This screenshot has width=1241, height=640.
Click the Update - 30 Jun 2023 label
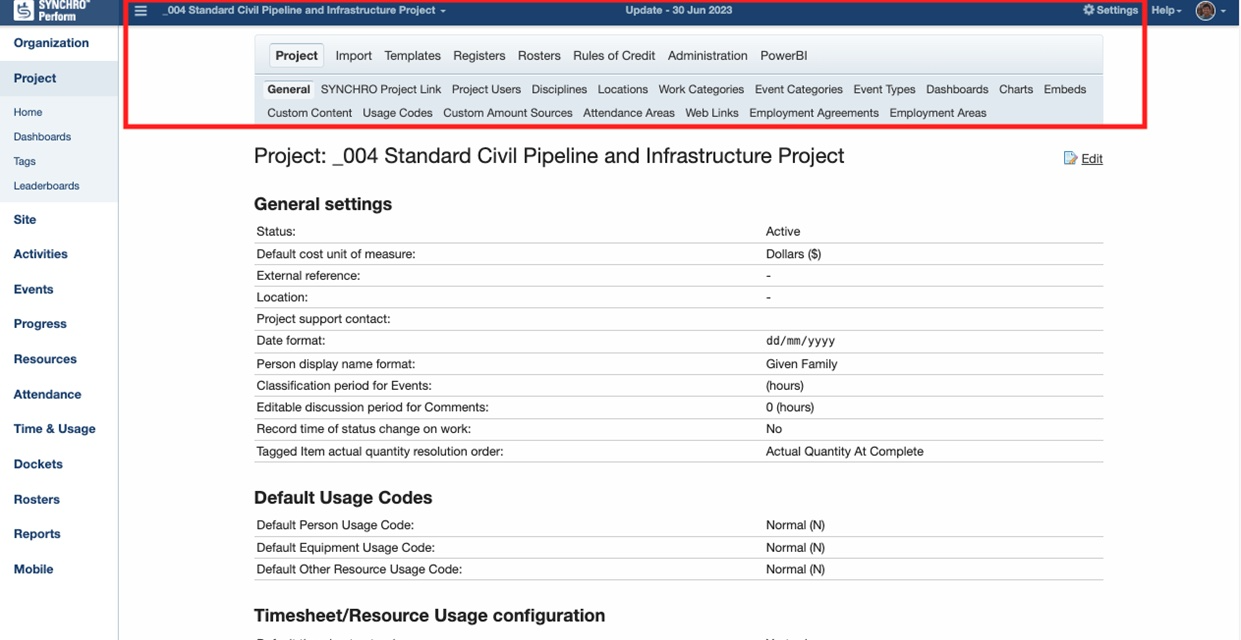pyautogui.click(x=678, y=10)
